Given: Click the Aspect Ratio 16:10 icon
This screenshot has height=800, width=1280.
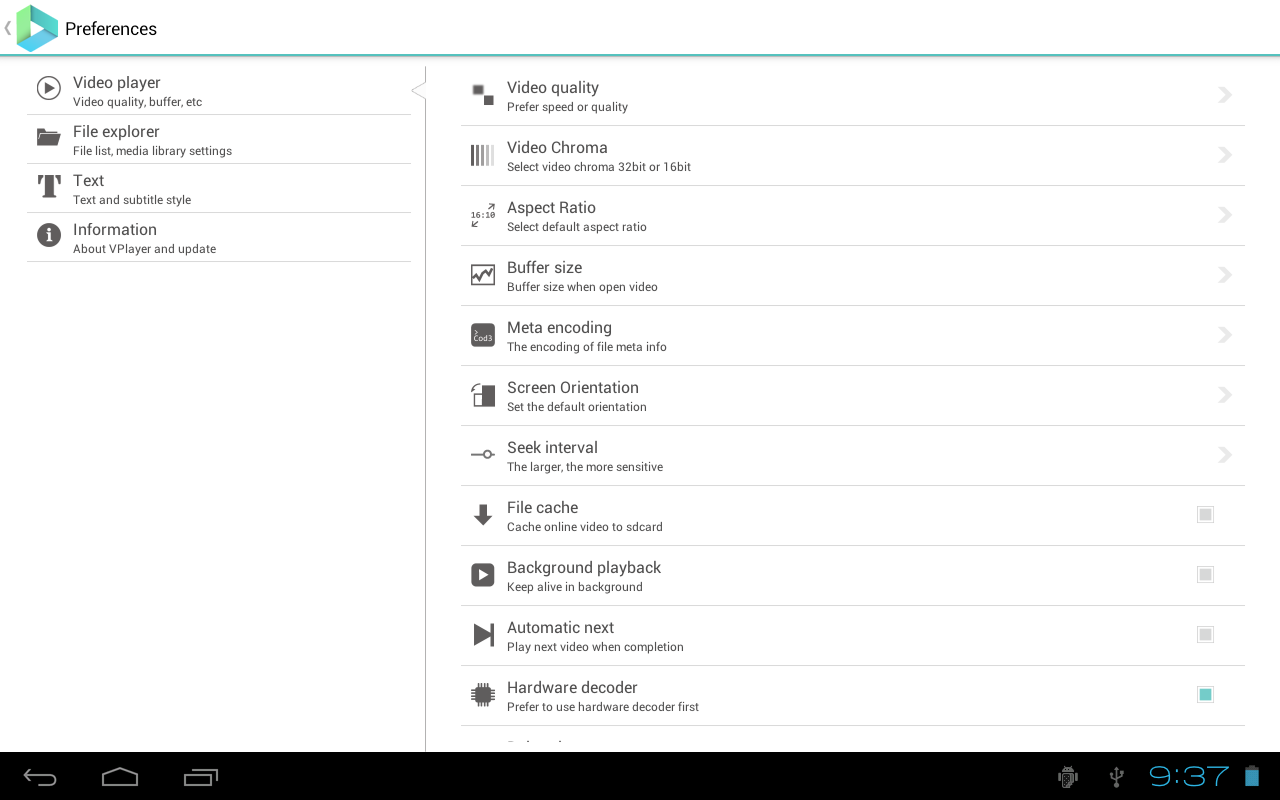Looking at the screenshot, I should pos(482,214).
